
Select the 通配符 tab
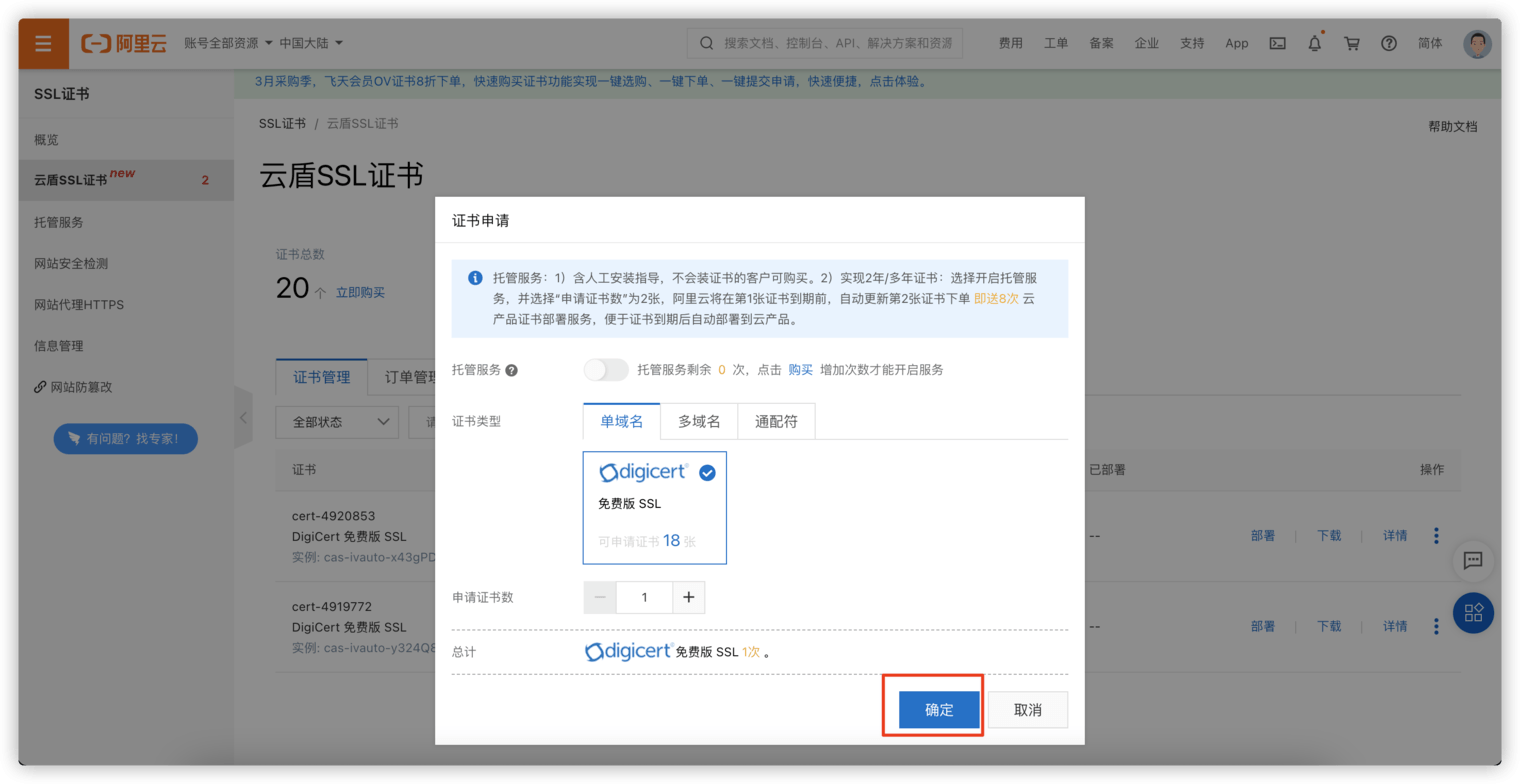click(x=776, y=422)
